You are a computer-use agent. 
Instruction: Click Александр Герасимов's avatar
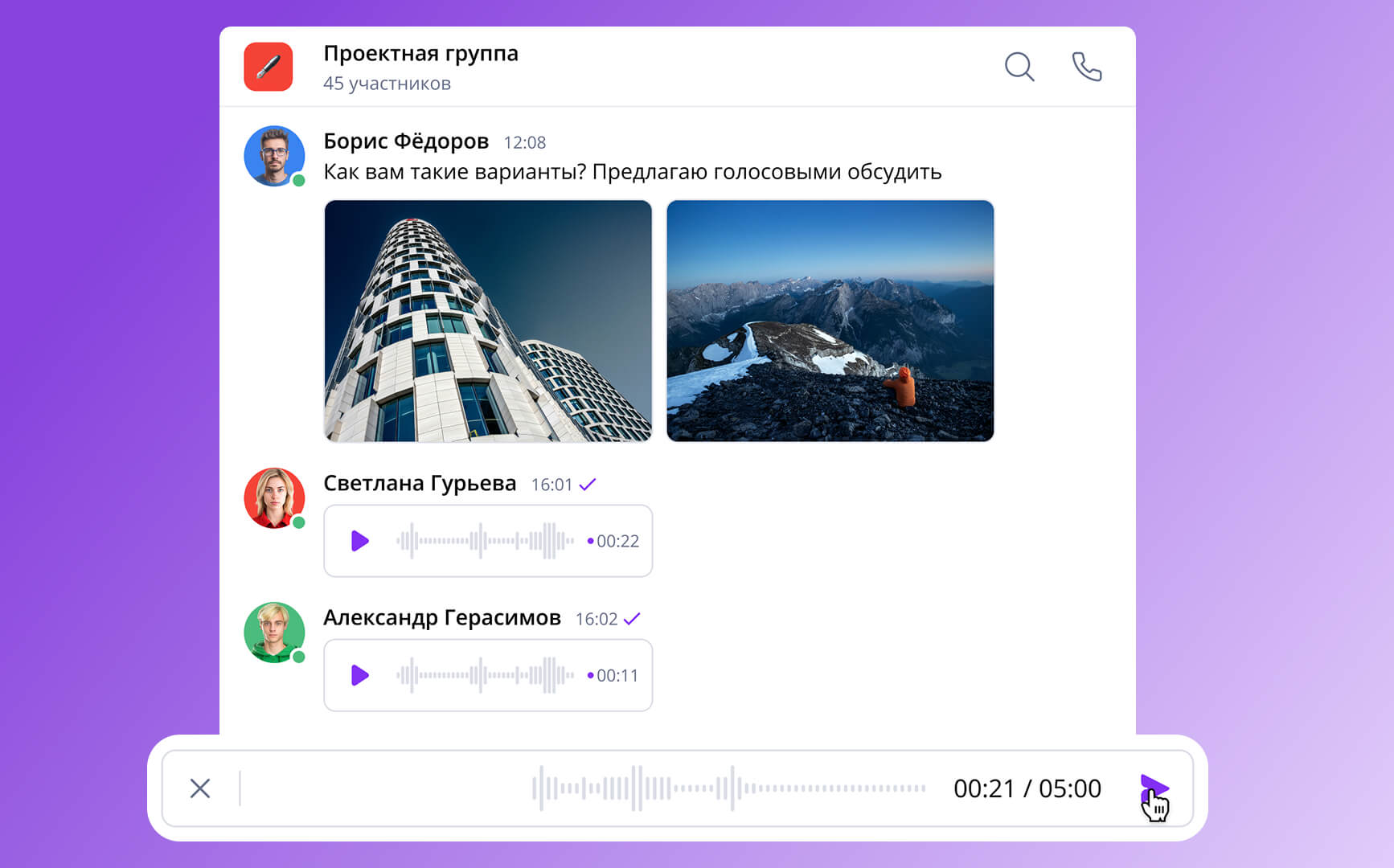pyautogui.click(x=274, y=633)
